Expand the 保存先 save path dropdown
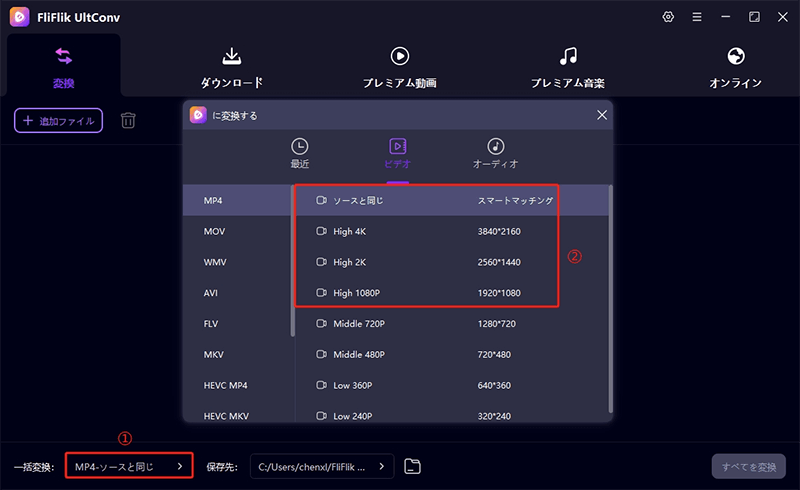This screenshot has height=490, width=800. pyautogui.click(x=321, y=466)
